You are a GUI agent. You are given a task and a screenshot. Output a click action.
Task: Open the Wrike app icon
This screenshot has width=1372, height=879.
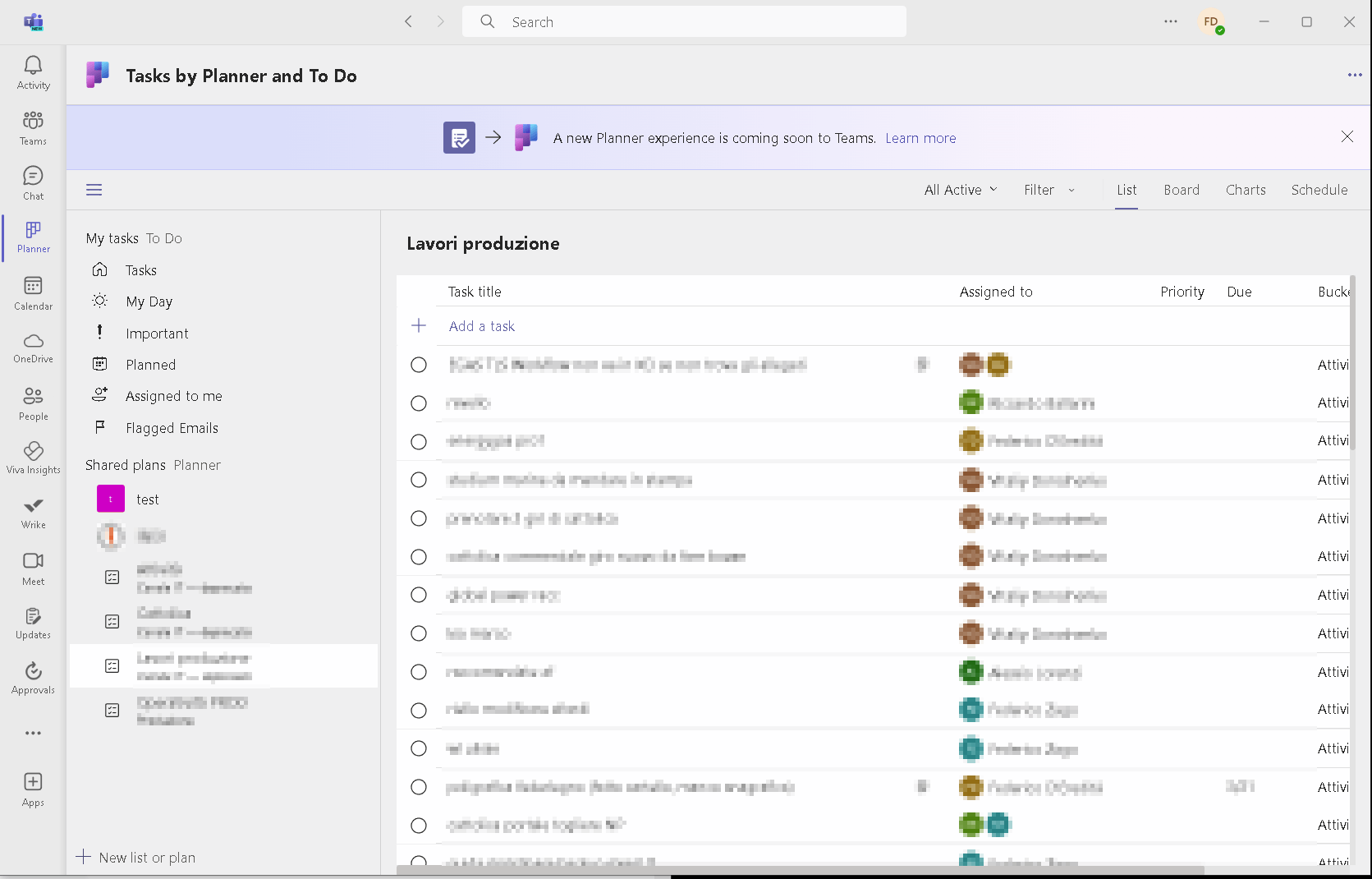[33, 513]
